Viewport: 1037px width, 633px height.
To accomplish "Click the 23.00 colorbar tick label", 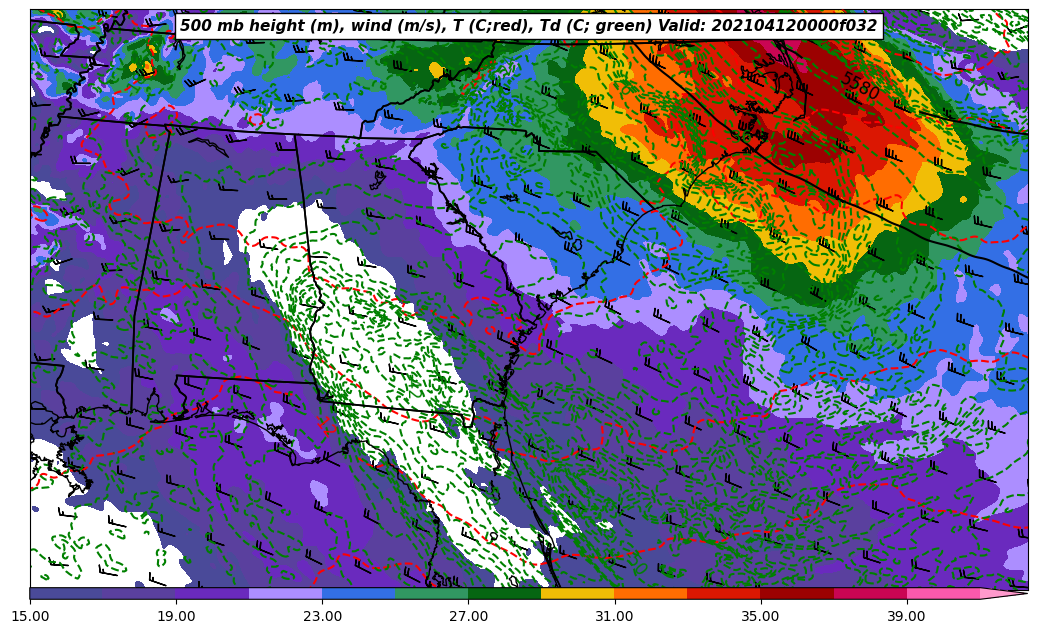I will 322,616.
